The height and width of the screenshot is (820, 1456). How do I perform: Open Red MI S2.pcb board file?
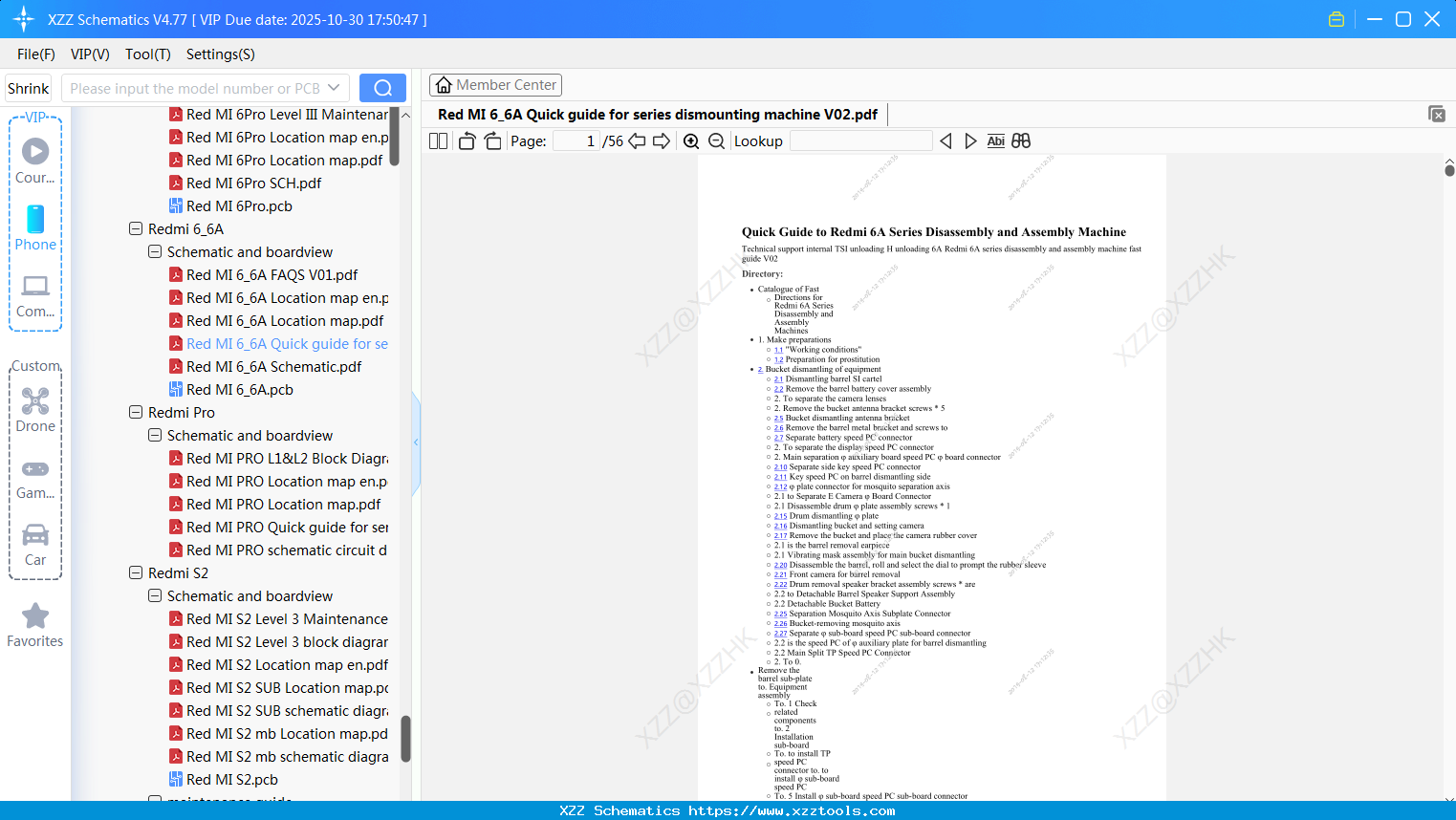tap(232, 780)
